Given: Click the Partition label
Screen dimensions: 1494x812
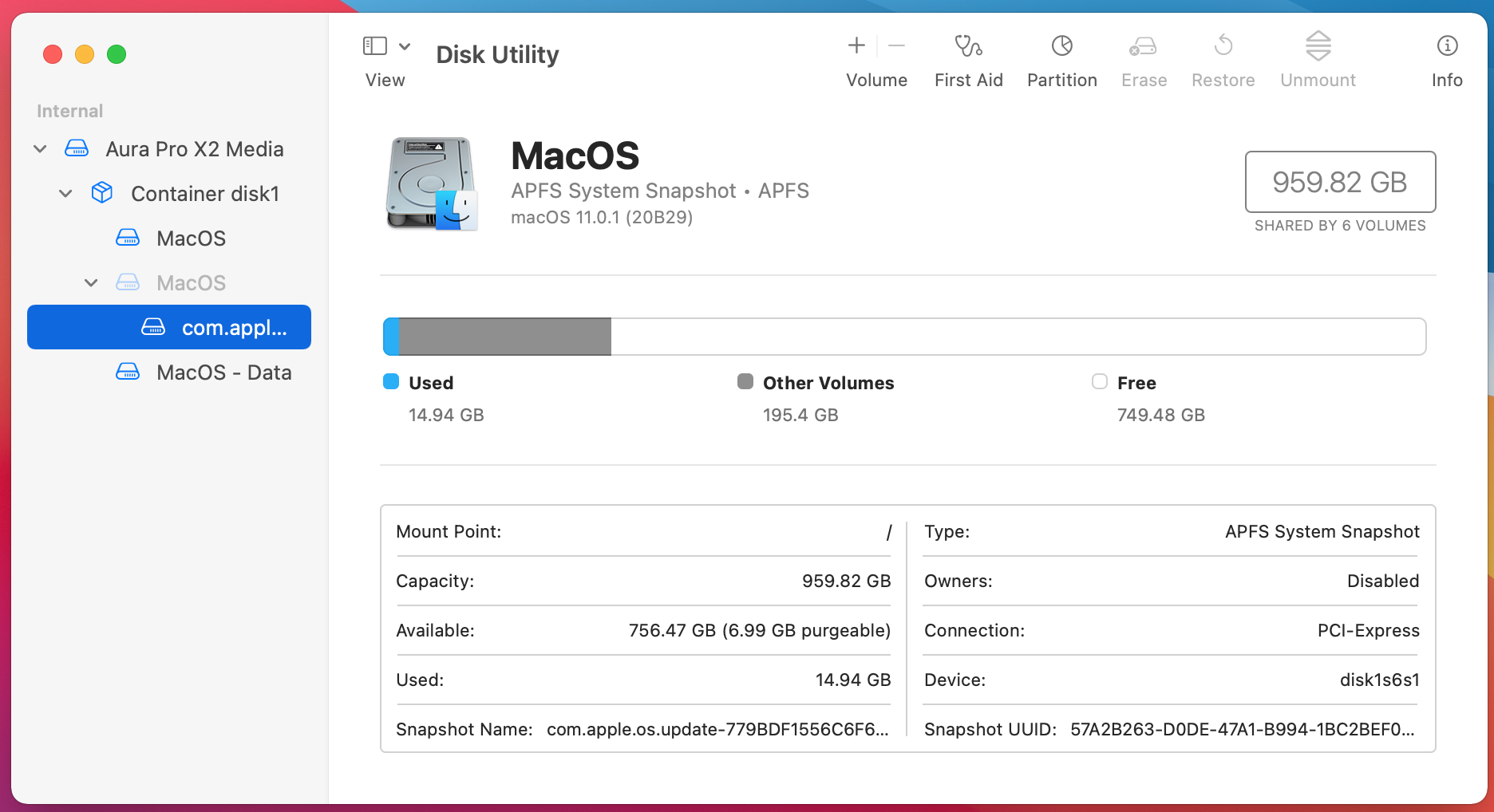Looking at the screenshot, I should tap(1062, 80).
